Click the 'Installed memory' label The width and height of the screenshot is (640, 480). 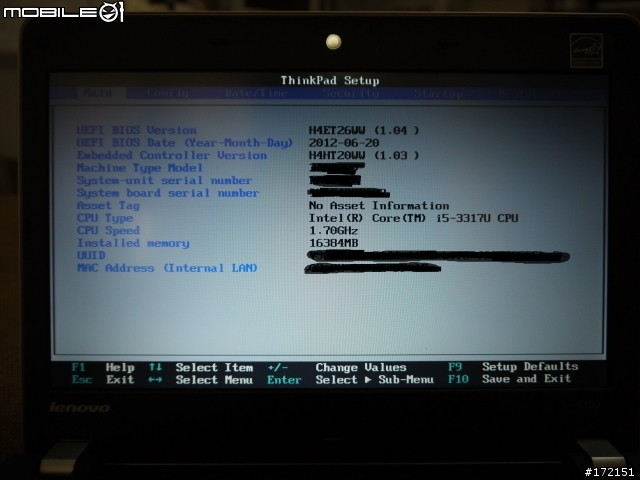[x=133, y=243]
